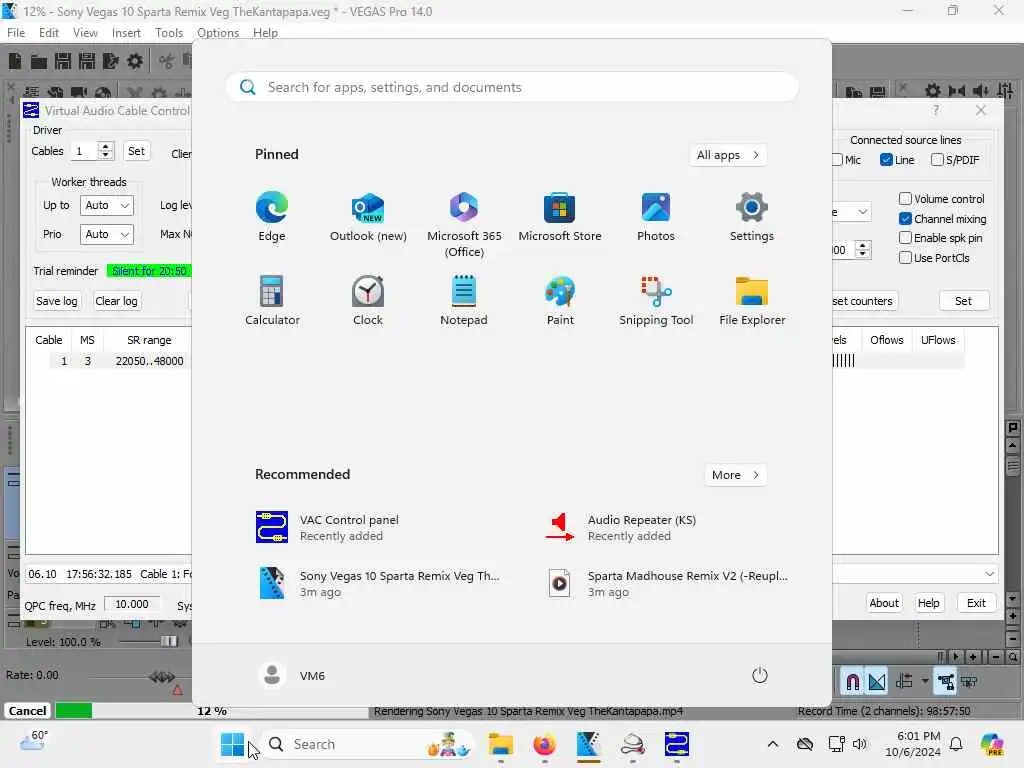Click the Auto Ripple icon in VEGAS
This screenshot has height=768, width=1024.
point(904,682)
